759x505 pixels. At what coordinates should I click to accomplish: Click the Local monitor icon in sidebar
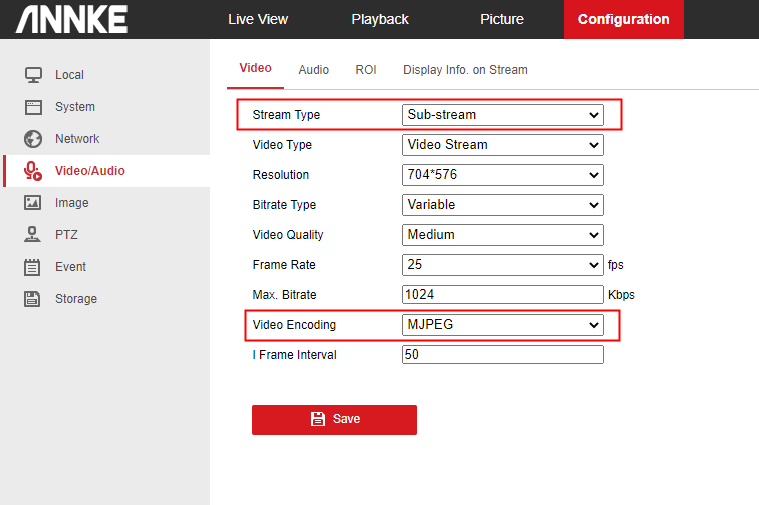pyautogui.click(x=33, y=75)
